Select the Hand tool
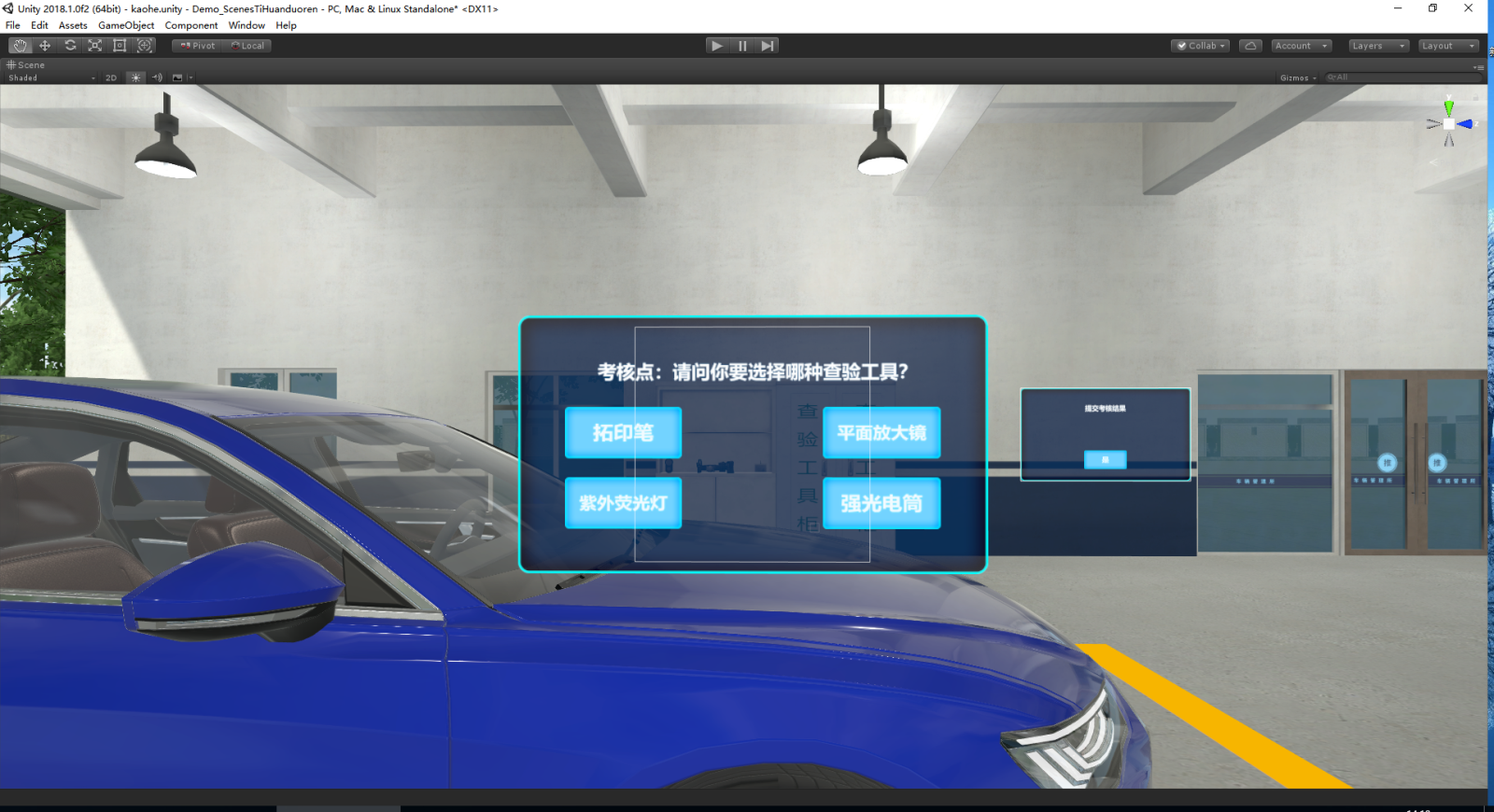The image size is (1494, 812). point(20,46)
